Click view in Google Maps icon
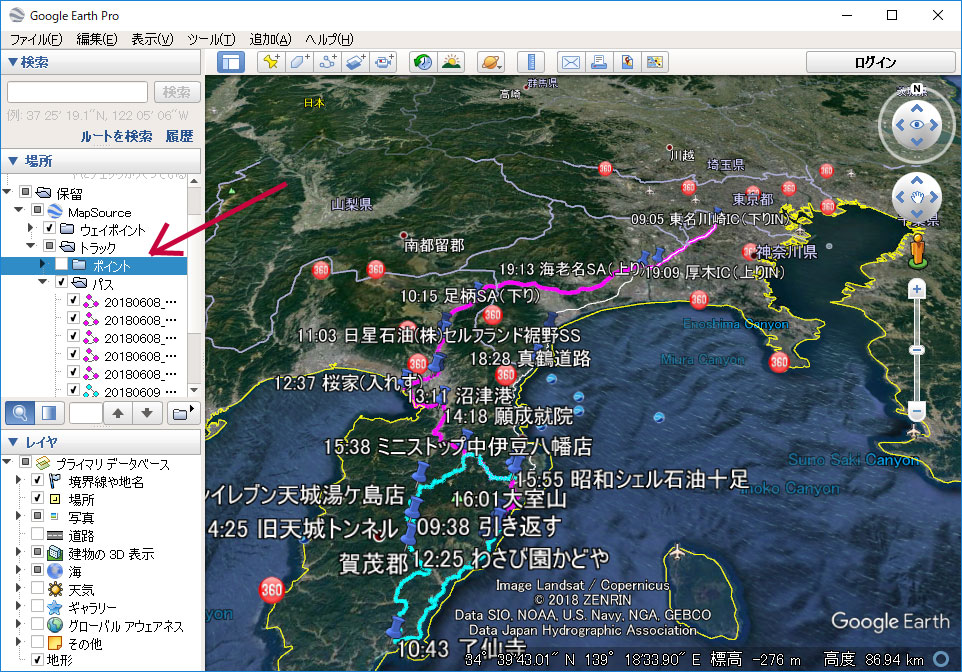 tap(655, 62)
